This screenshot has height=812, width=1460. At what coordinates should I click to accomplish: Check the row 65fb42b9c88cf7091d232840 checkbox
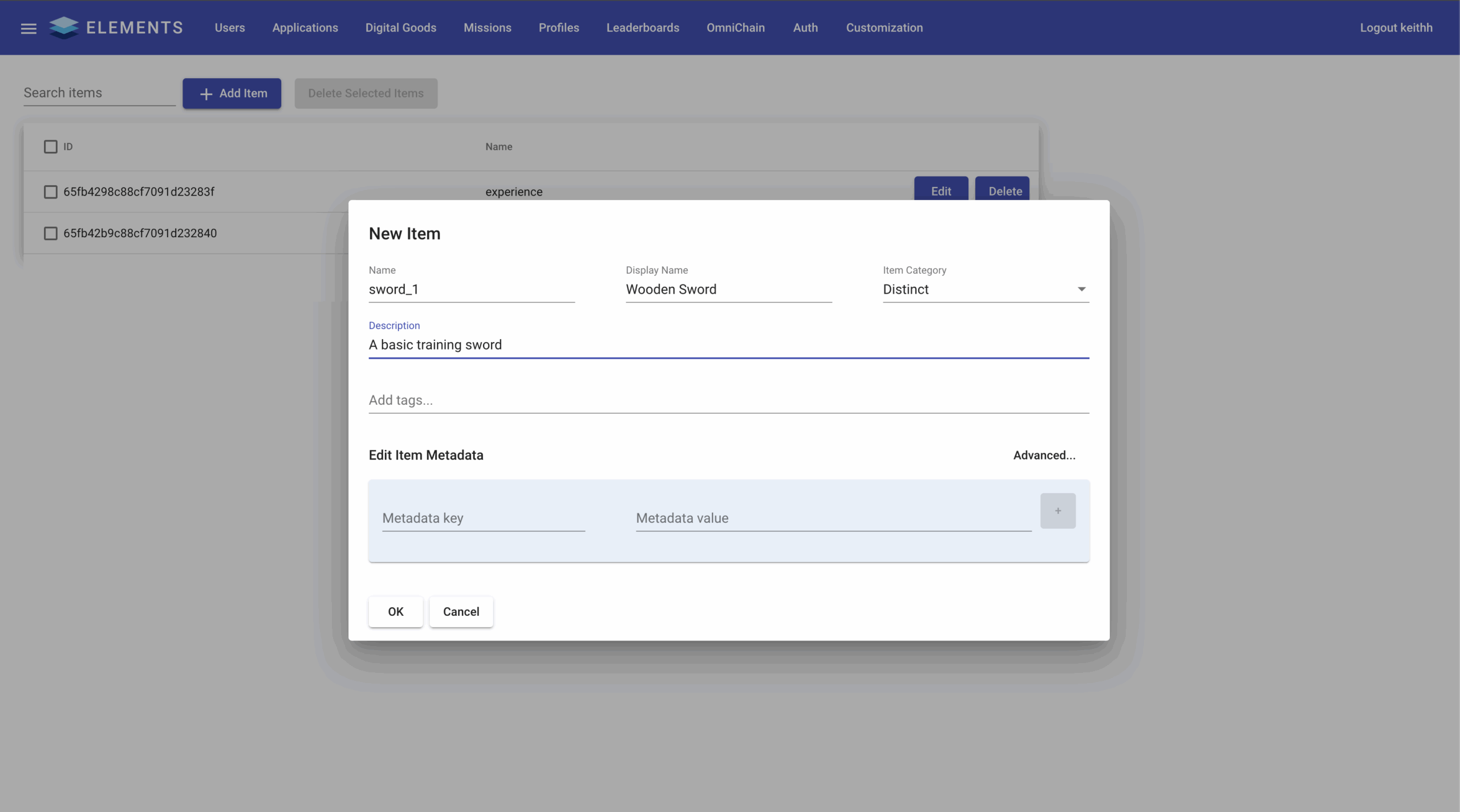(x=51, y=233)
